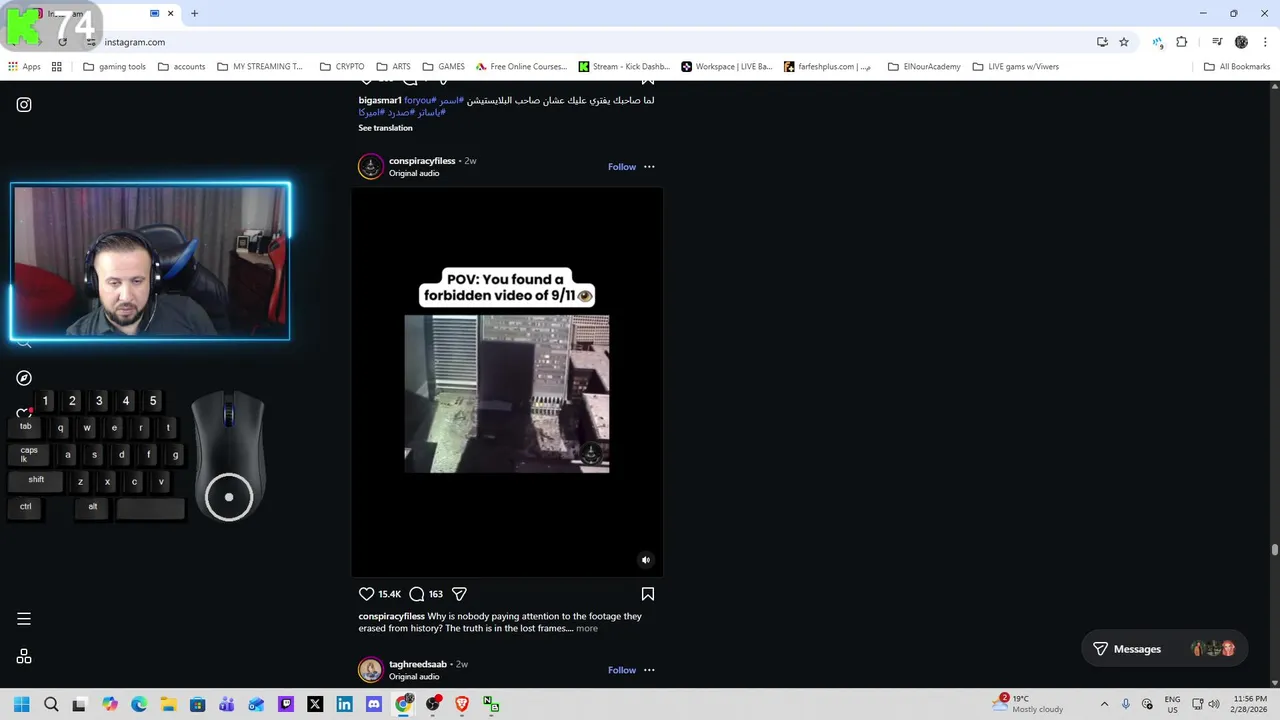The image size is (1280, 720).
Task: Open MY STREAMING T... bookmark folder
Action: (x=259, y=67)
